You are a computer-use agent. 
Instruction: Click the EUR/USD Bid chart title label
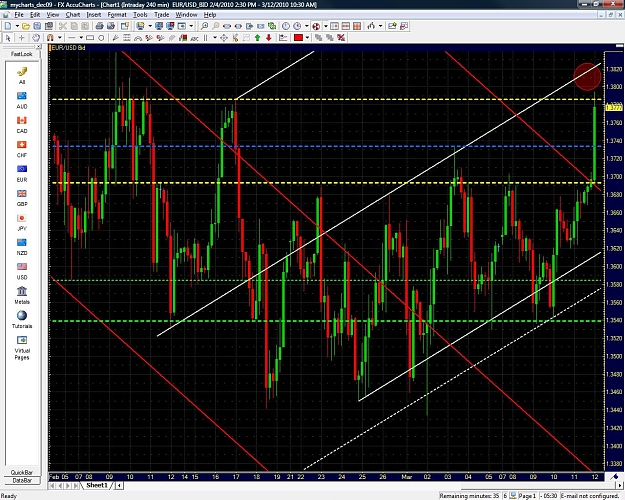click(x=68, y=48)
